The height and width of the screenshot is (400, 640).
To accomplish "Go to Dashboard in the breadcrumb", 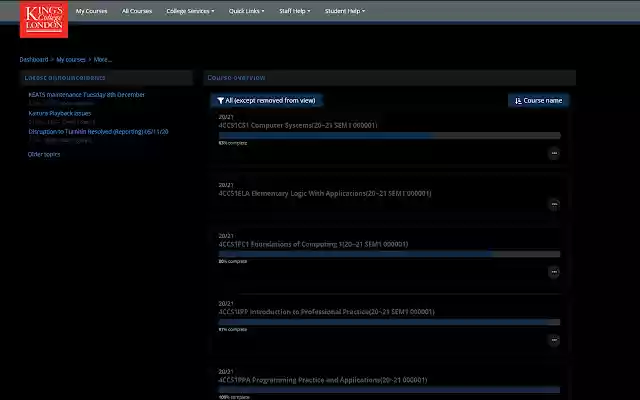I will [x=34, y=60].
